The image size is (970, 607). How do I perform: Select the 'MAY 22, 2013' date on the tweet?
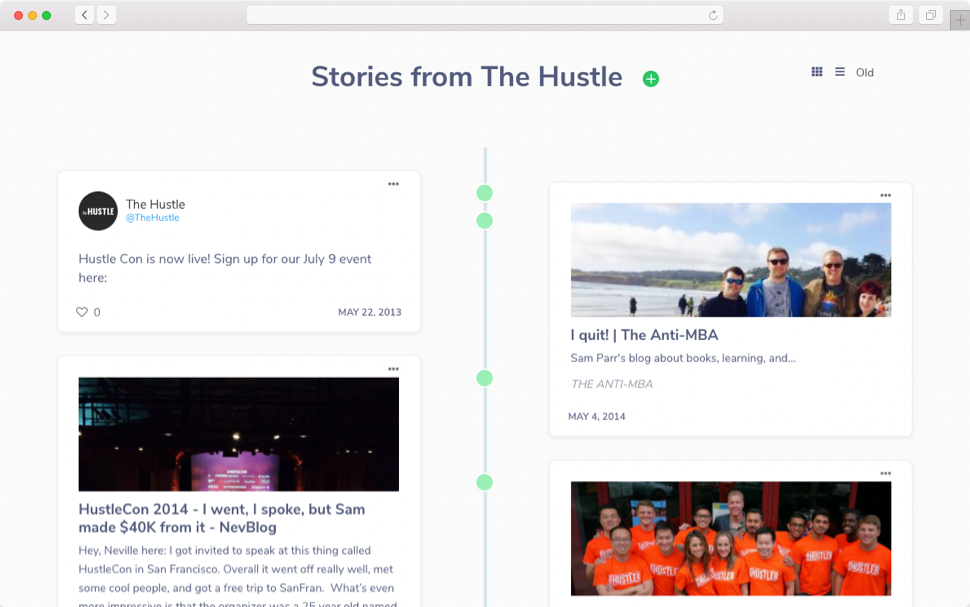(369, 312)
